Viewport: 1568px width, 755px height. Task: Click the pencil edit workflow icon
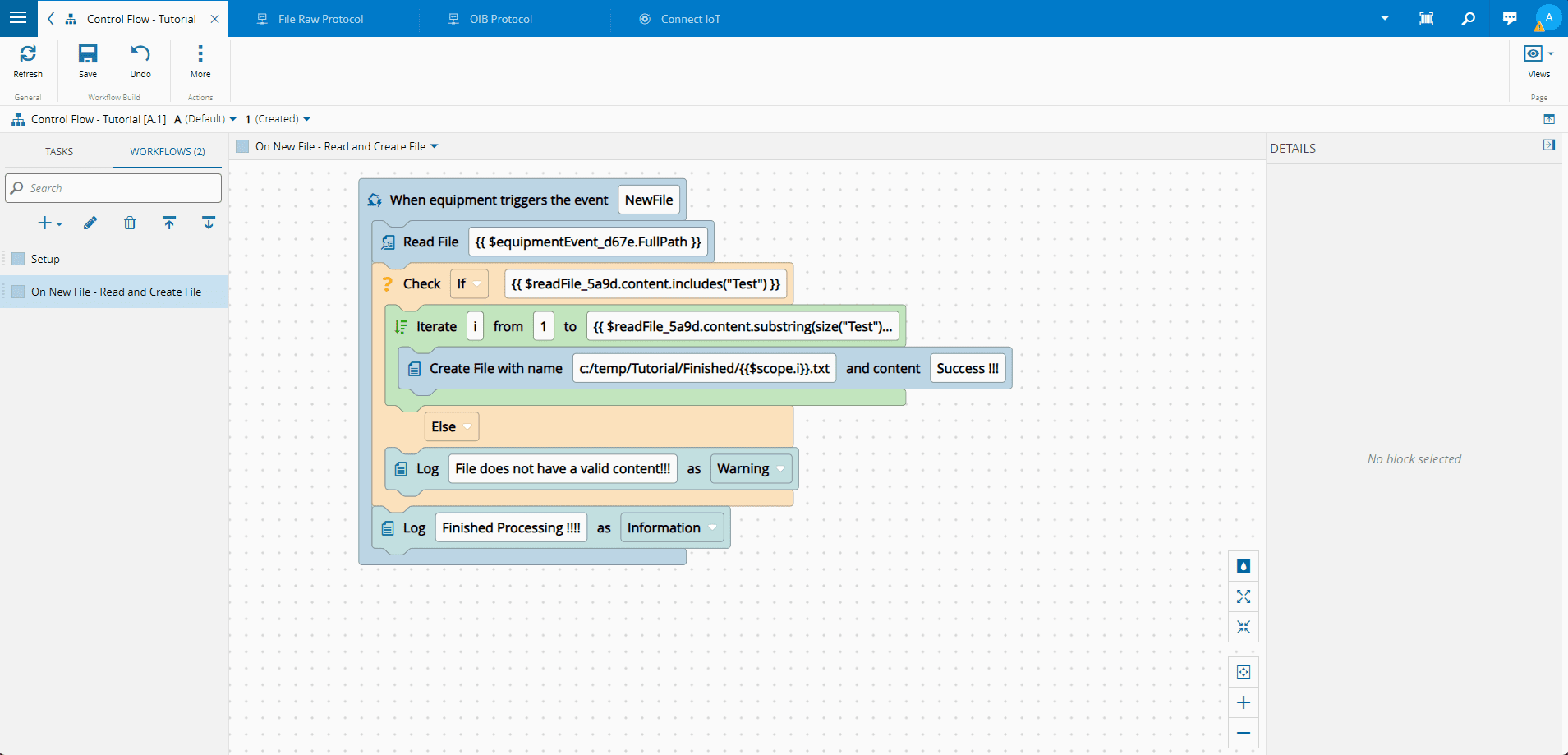coord(90,223)
